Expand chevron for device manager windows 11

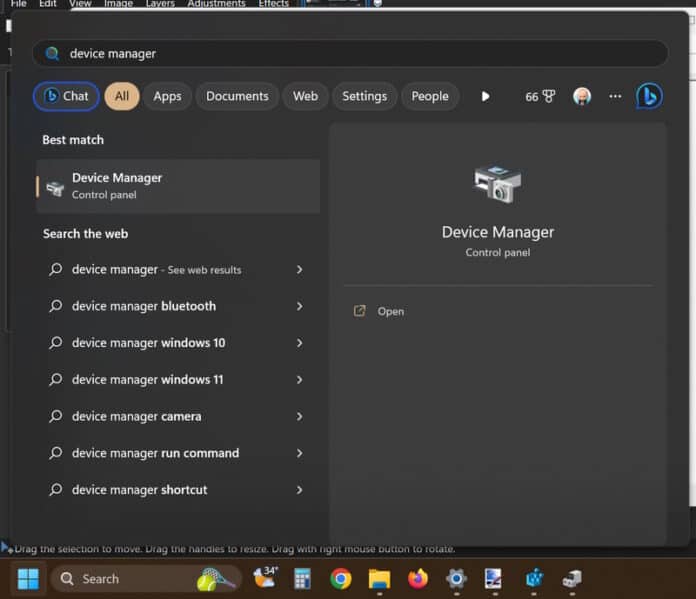coord(300,380)
